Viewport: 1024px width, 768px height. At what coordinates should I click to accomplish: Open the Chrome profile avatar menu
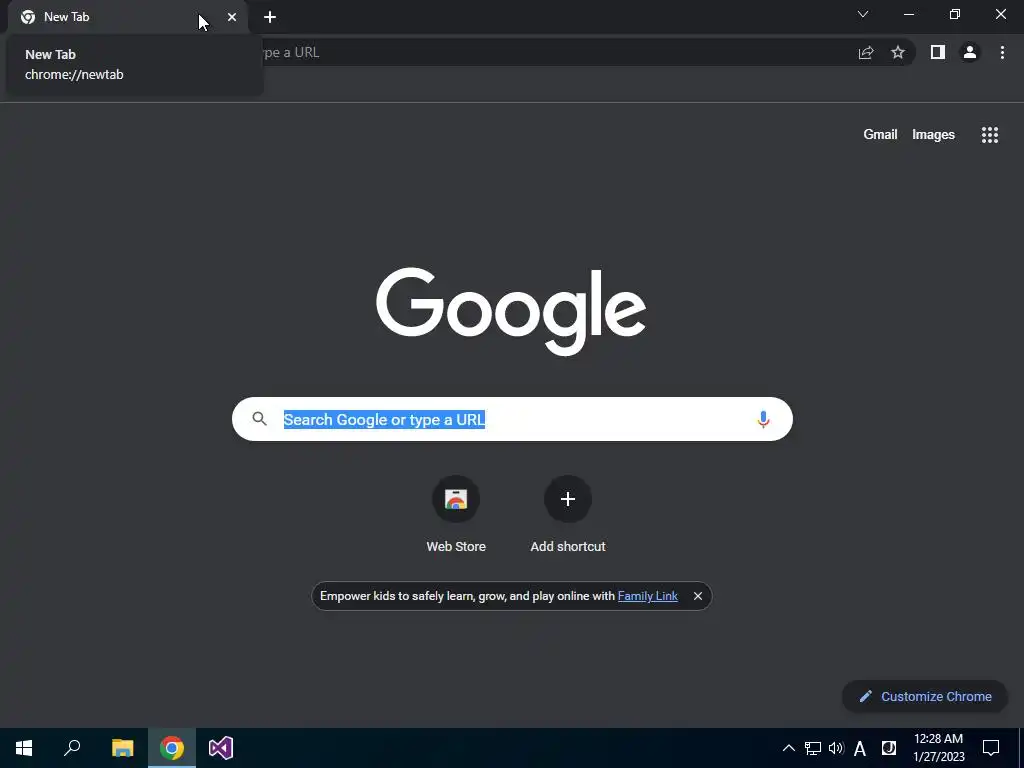[x=970, y=52]
